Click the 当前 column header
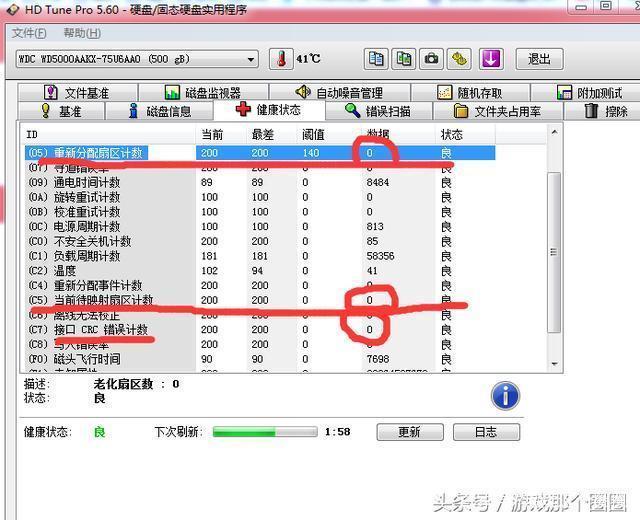Image resolution: width=640 pixels, height=520 pixels. pyautogui.click(x=221, y=134)
